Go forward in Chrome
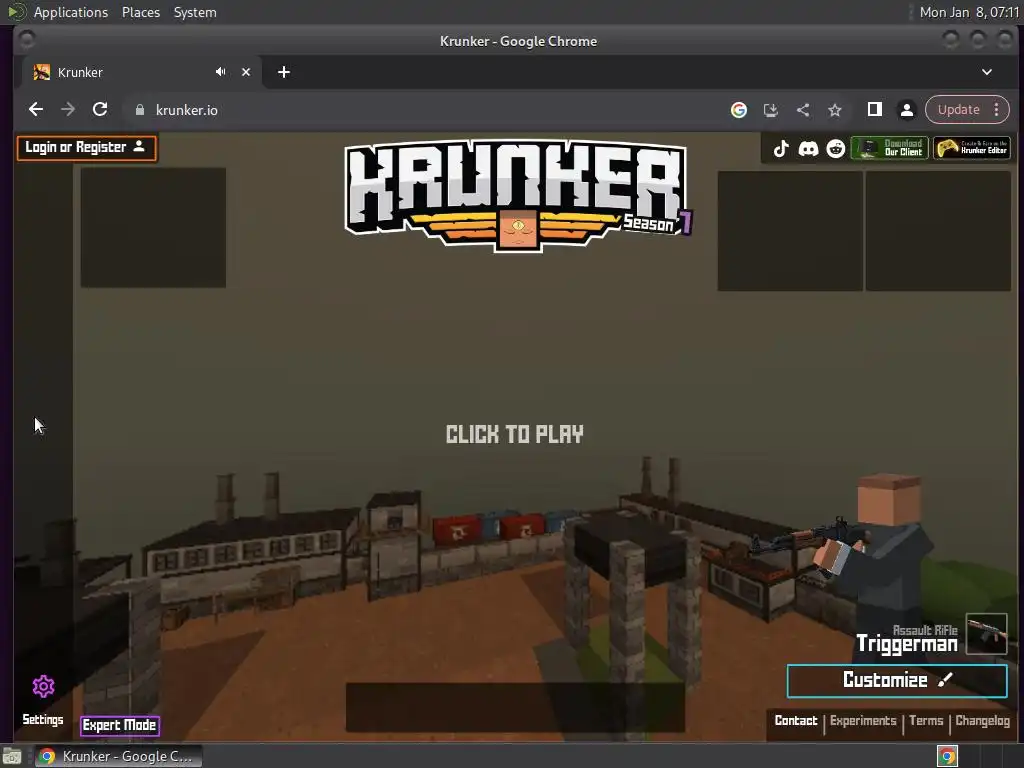The height and width of the screenshot is (768, 1024). pyautogui.click(x=68, y=110)
